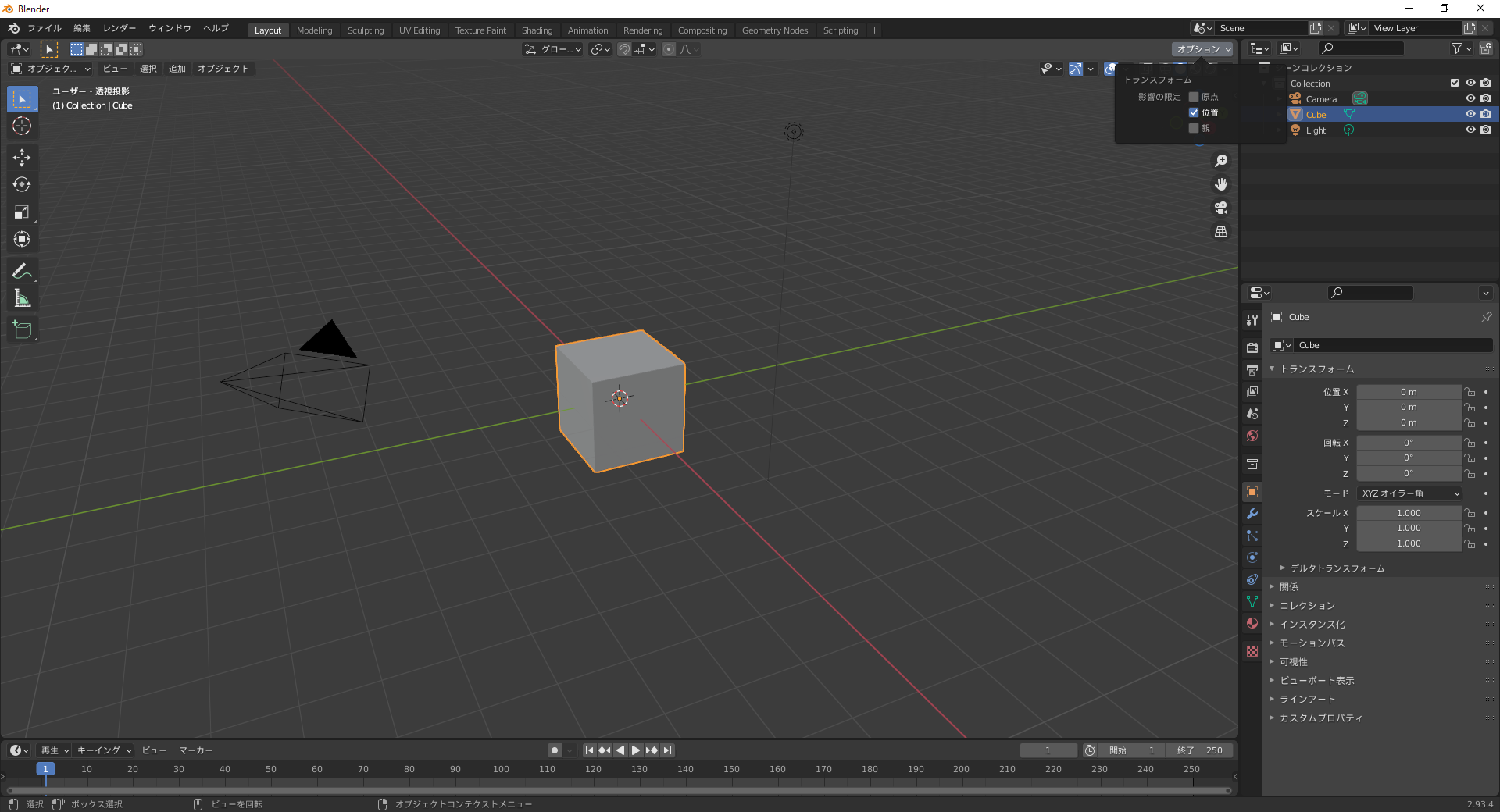Open the Material properties tab
Image resolution: width=1500 pixels, height=812 pixels.
tap(1252, 623)
